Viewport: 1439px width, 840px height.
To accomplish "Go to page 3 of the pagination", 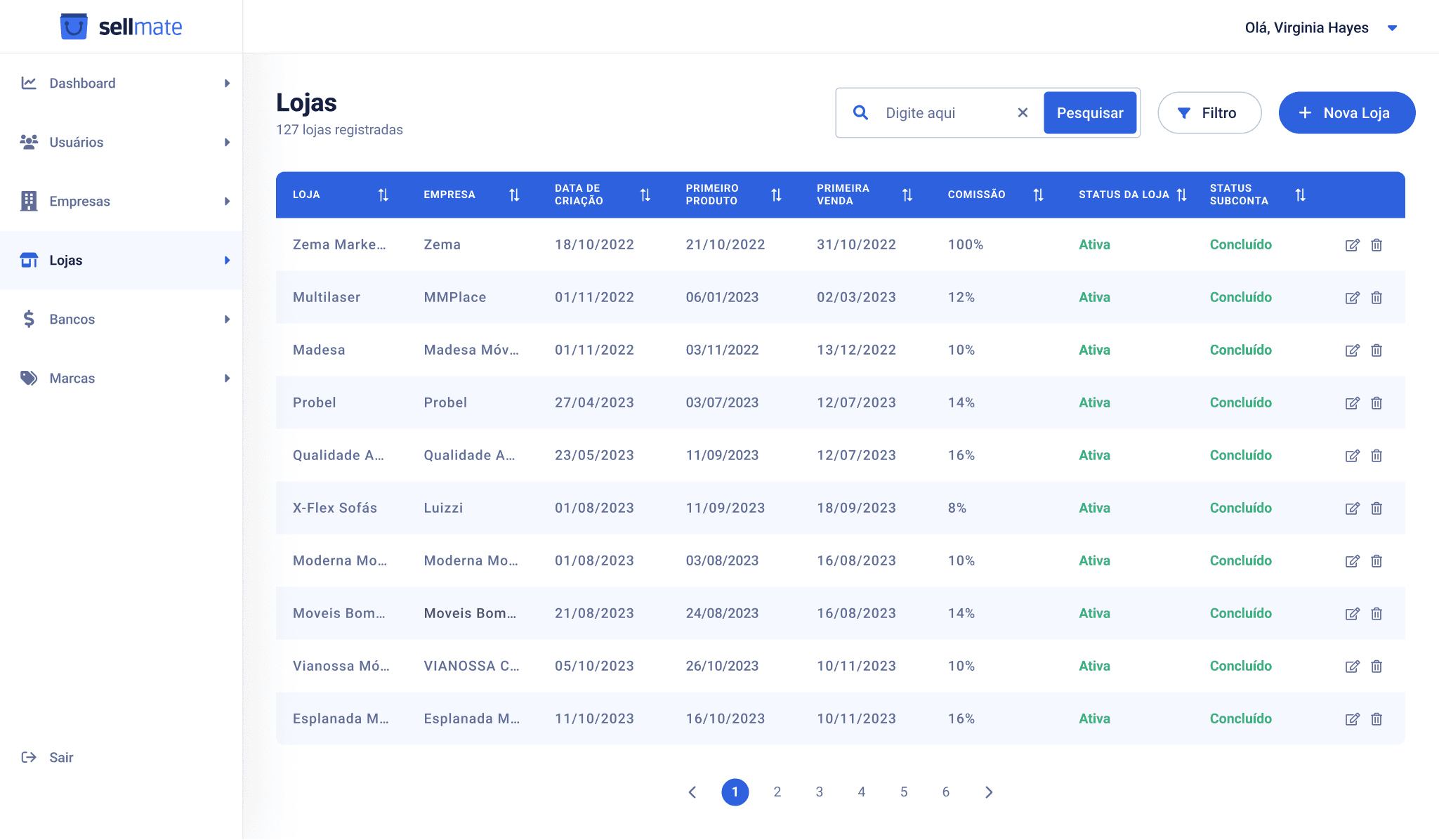I will click(819, 792).
